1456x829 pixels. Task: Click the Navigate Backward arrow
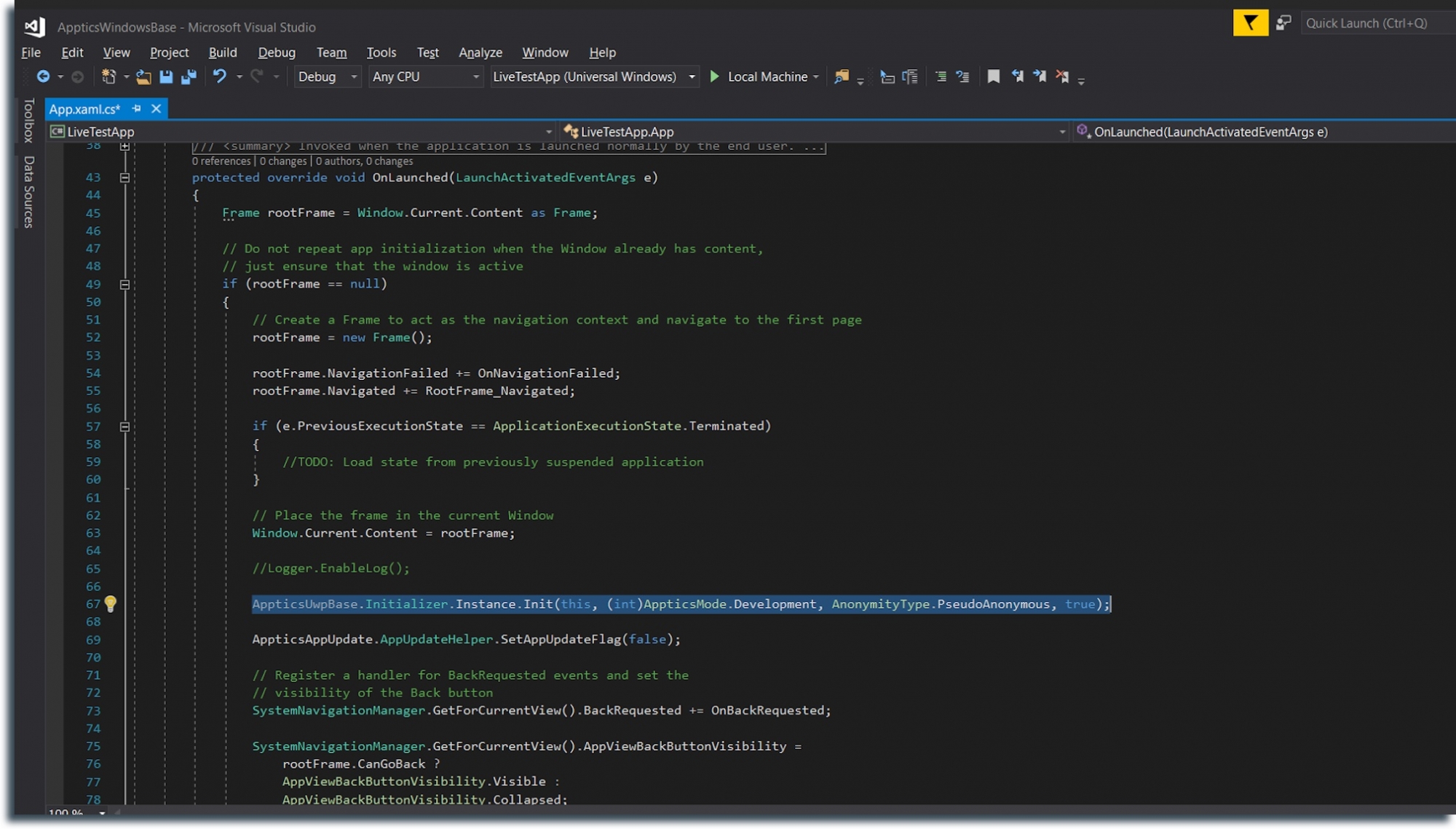(43, 76)
